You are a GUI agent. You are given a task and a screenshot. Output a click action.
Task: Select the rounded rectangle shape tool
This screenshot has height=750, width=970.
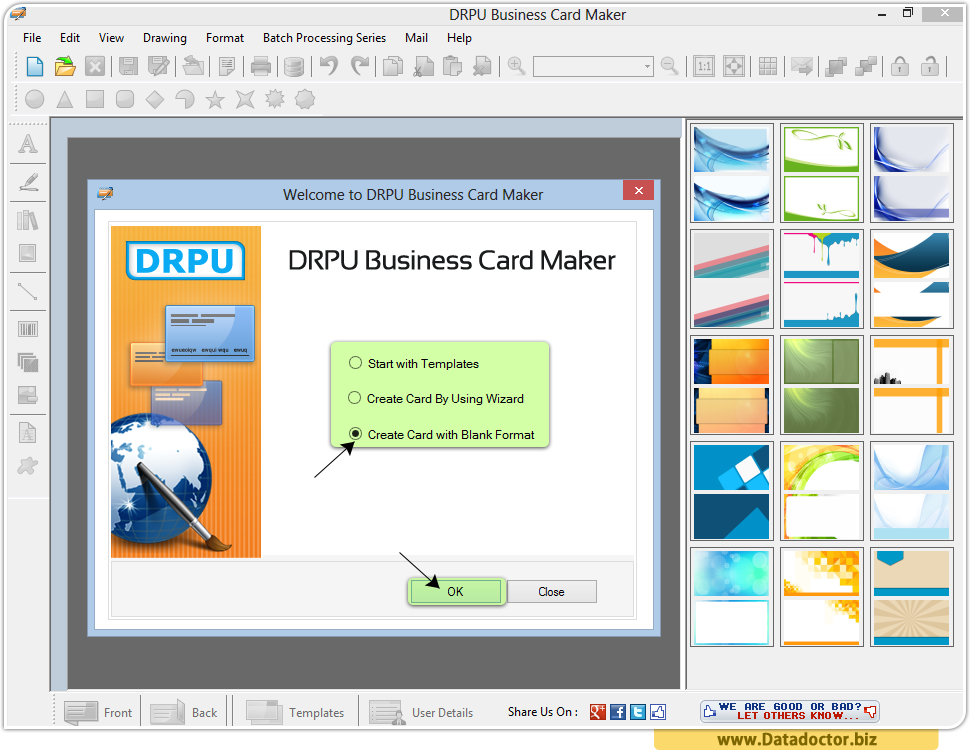[x=125, y=99]
